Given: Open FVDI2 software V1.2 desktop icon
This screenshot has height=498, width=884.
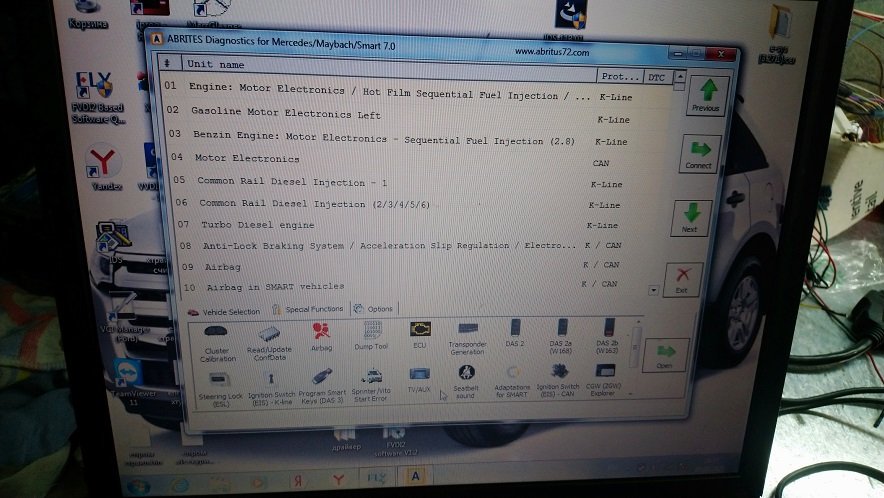Looking at the screenshot, I should 395,441.
